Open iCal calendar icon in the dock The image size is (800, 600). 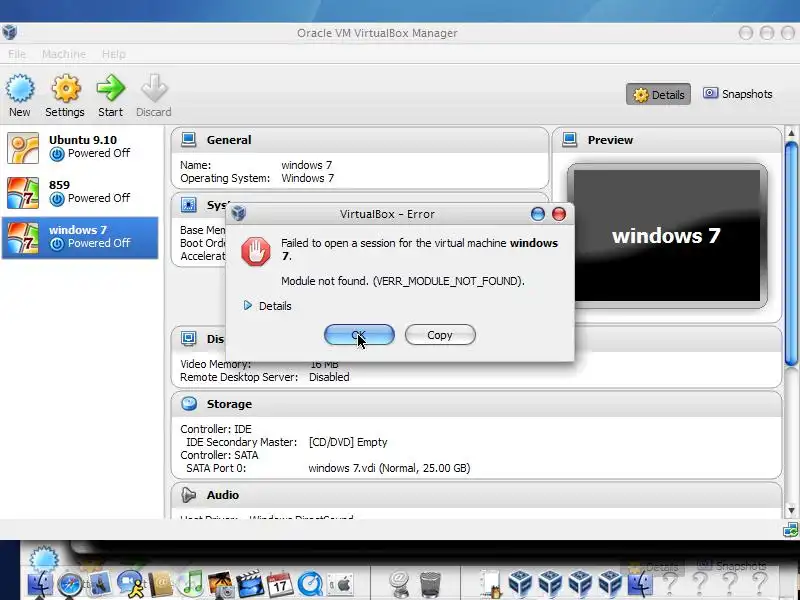(280, 584)
